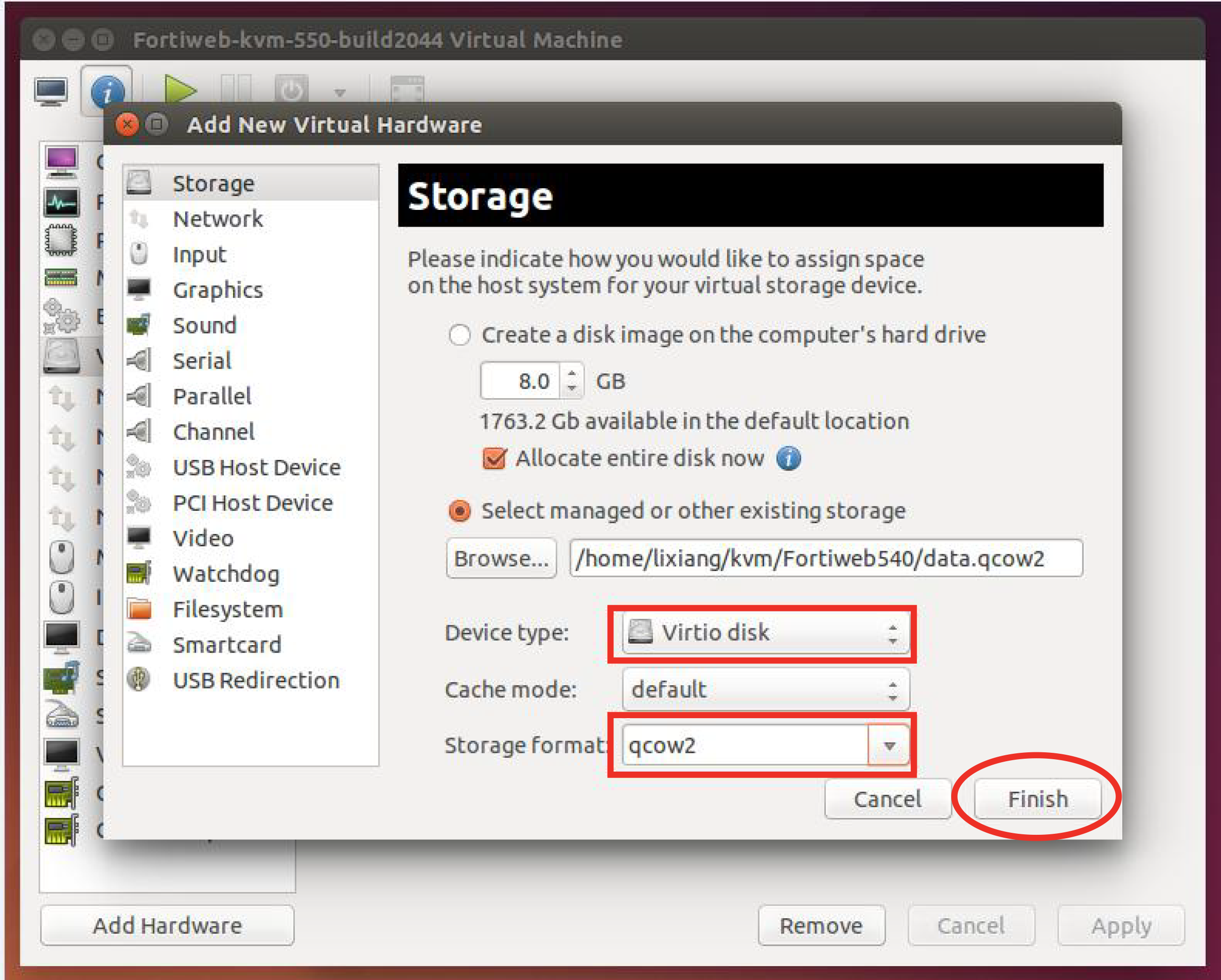Open the Device type Virtio disk dropdown
Image resolution: width=1221 pixels, height=980 pixels.
coord(765,633)
